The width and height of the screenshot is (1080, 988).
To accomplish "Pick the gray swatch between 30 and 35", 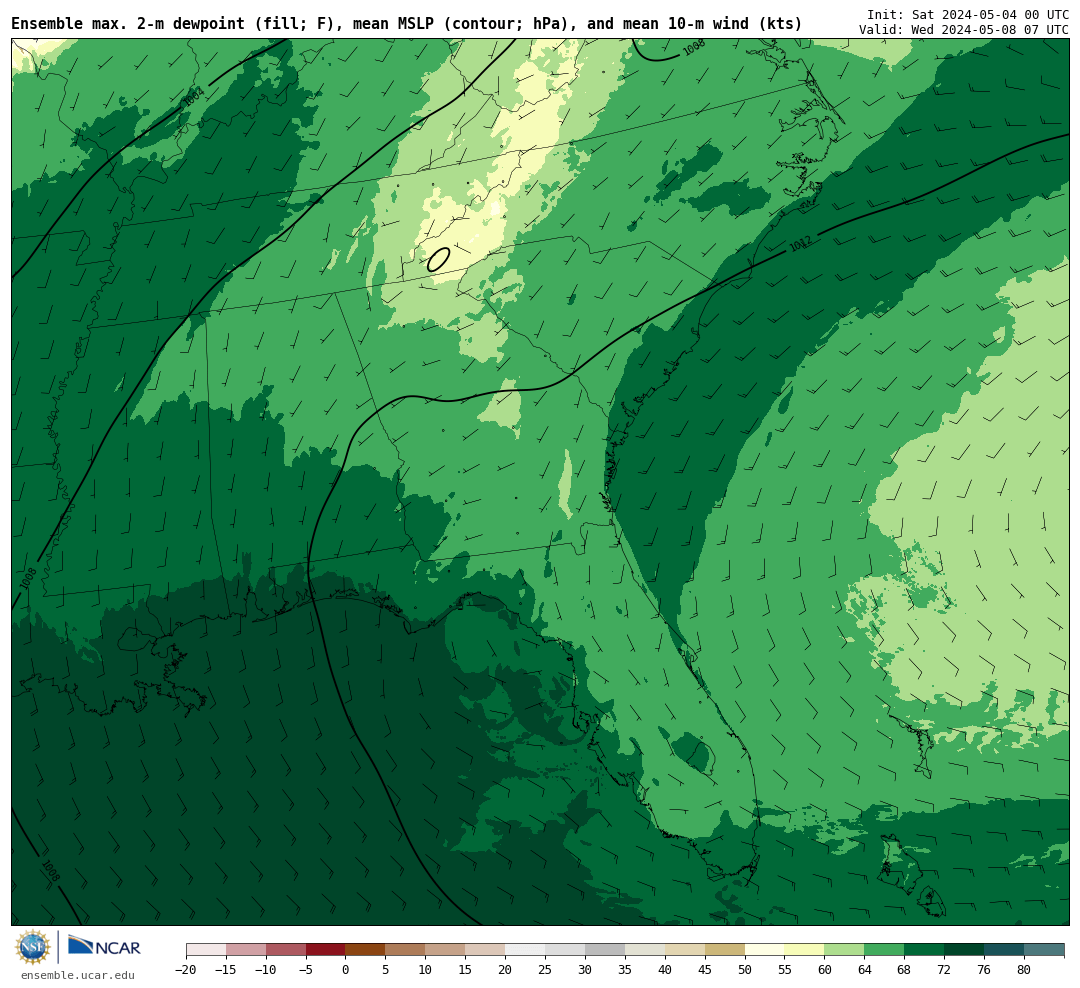I will coord(605,950).
